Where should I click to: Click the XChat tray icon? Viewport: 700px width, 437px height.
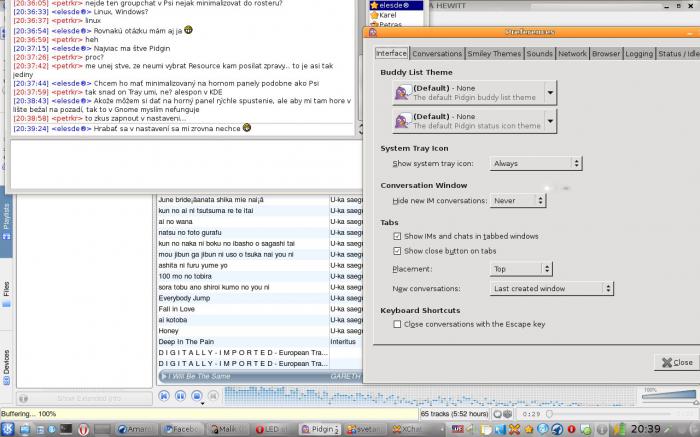(514, 429)
